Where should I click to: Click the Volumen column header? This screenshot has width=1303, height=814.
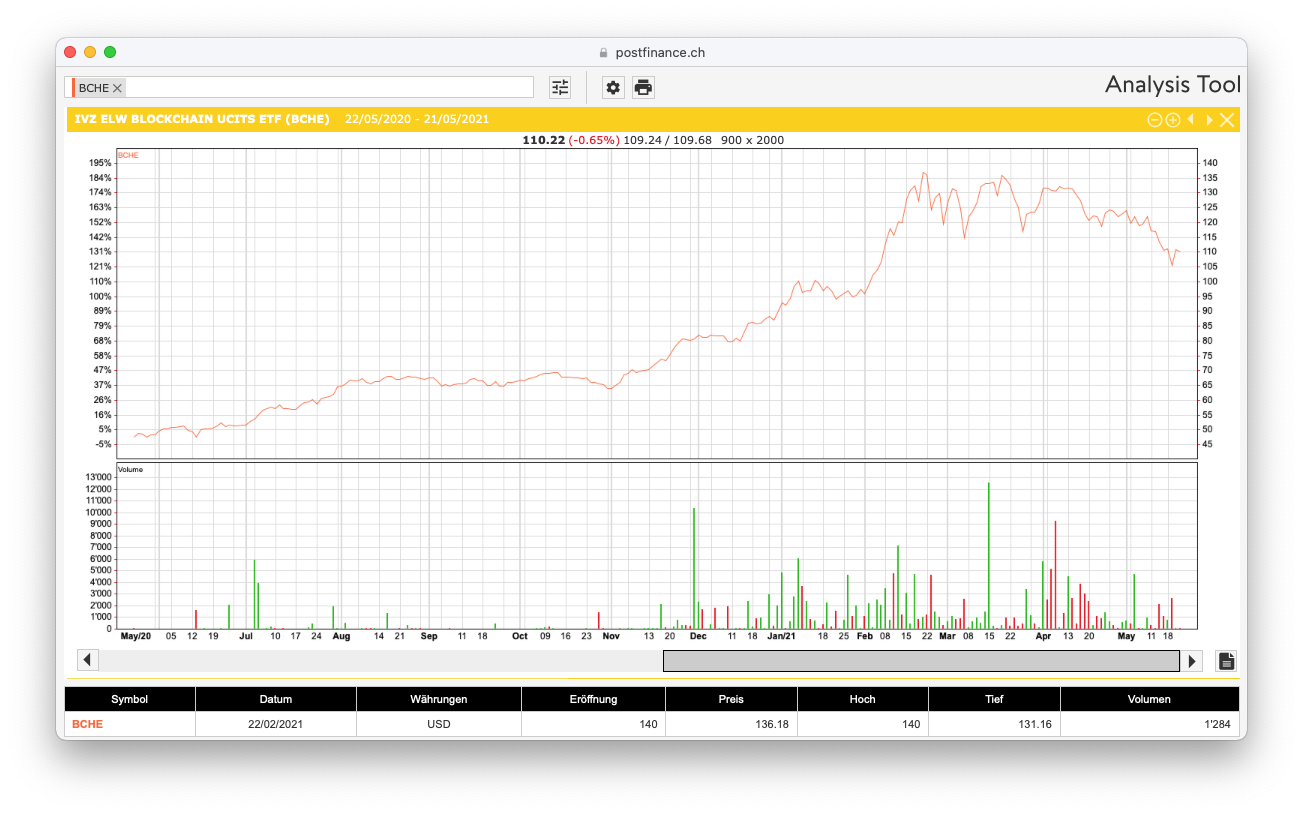tap(1149, 699)
